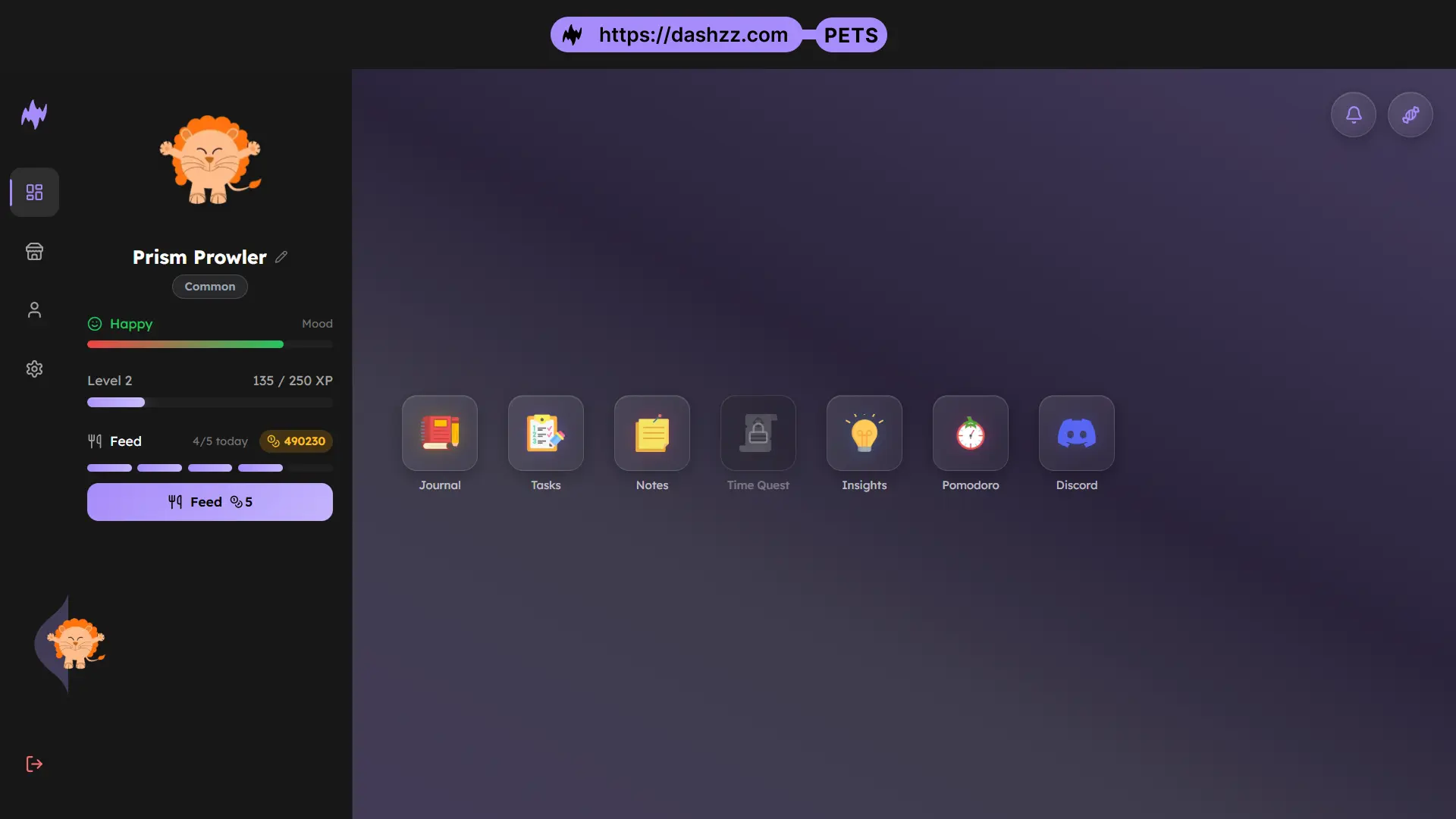Open the Tasks checklist icon

pos(546,433)
